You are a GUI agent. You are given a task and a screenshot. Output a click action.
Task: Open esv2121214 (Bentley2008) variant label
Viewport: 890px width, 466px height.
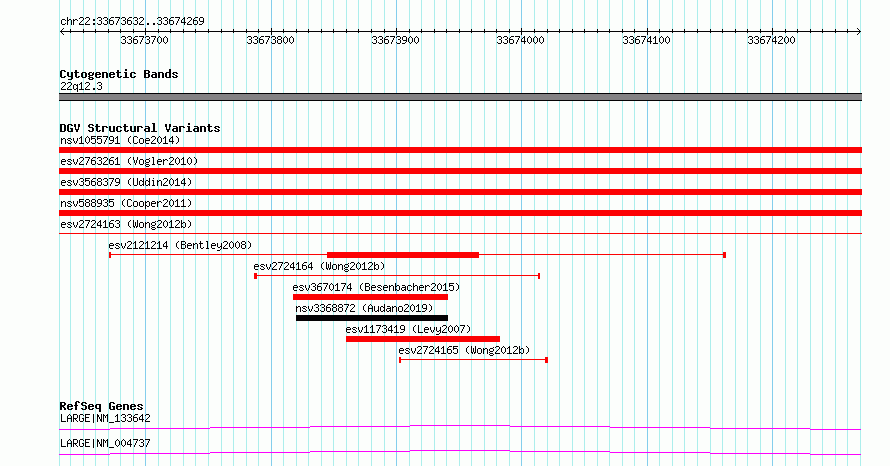tap(180, 245)
